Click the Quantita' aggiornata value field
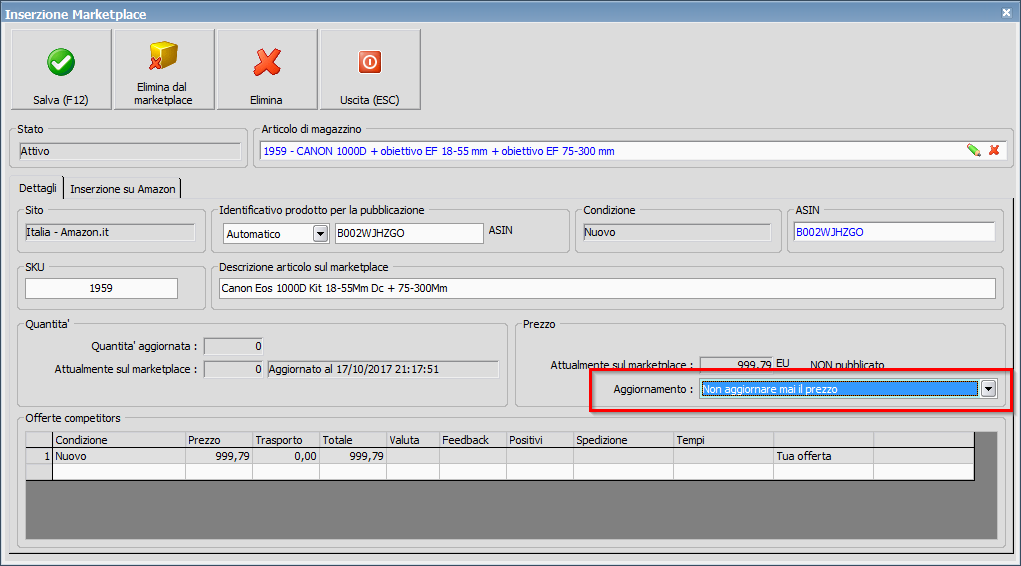1021x566 pixels. (x=233, y=346)
